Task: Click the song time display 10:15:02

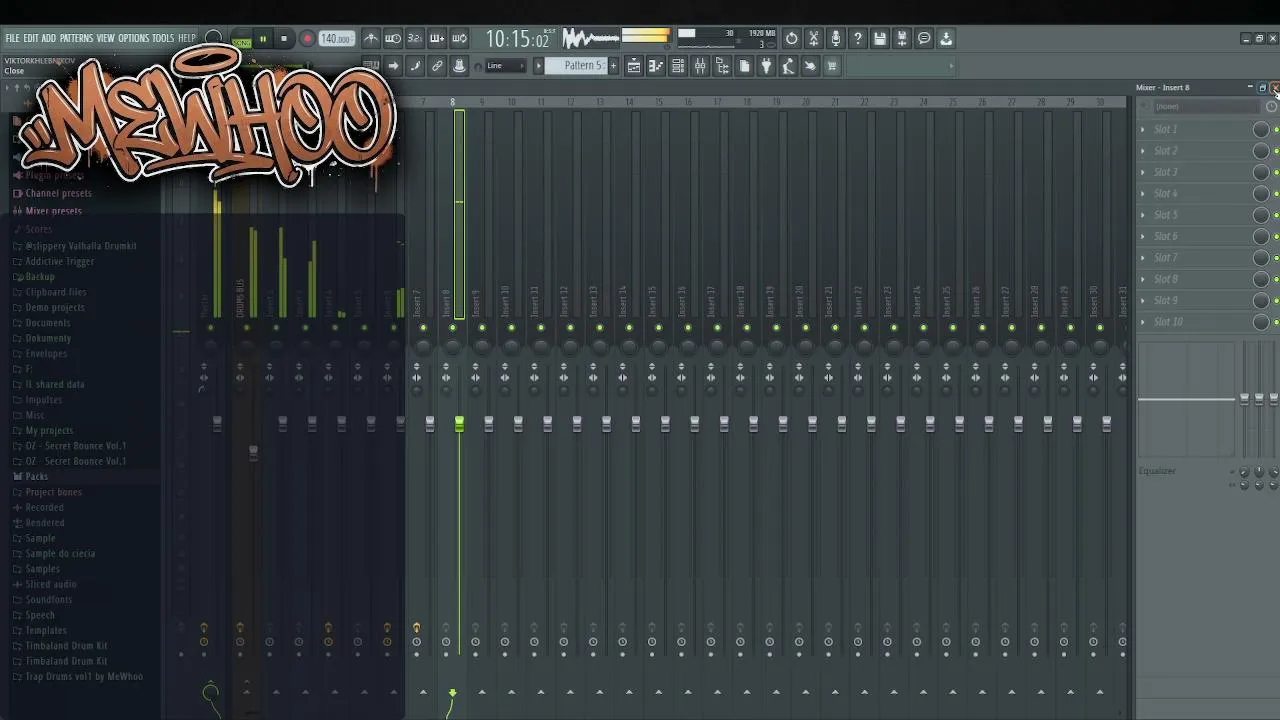Action: coord(517,39)
